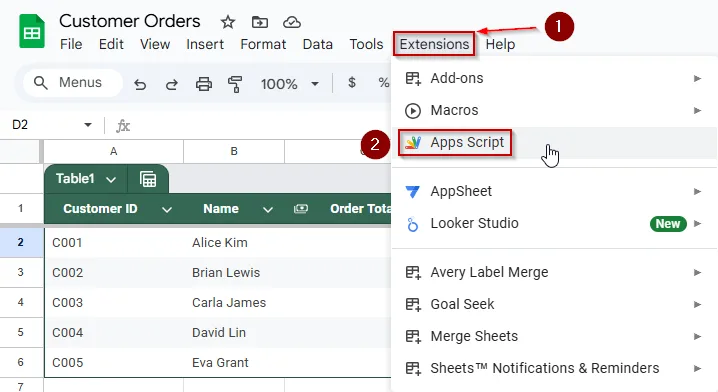718x392 pixels.
Task: Click cell containing Eva Grant
Action: tap(234, 362)
